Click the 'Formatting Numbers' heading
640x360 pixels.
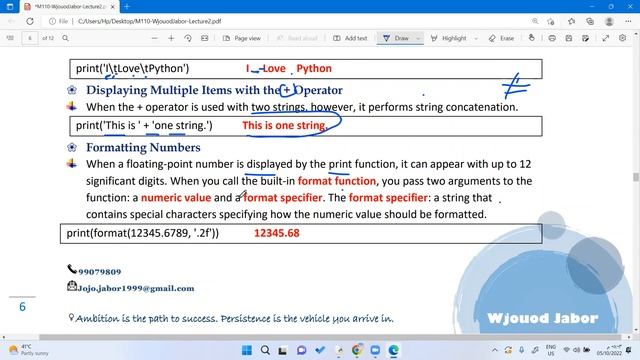(143, 147)
